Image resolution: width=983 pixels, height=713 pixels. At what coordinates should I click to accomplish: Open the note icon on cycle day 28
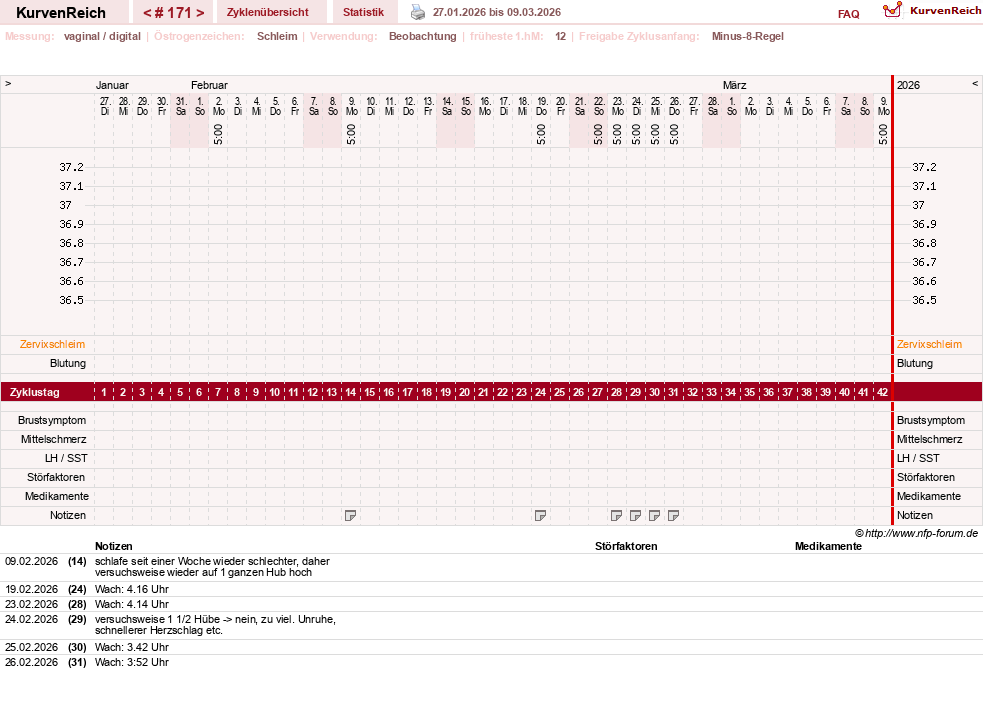(x=616, y=515)
